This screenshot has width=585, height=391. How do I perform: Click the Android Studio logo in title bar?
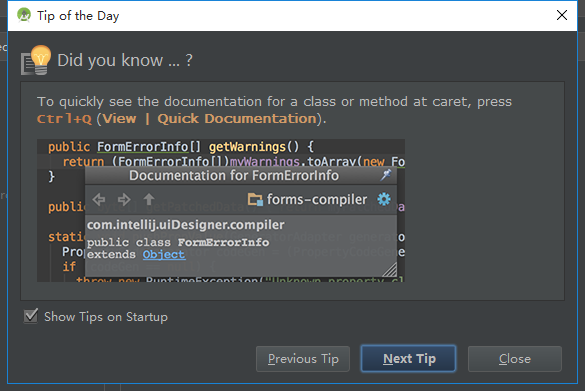(x=24, y=15)
